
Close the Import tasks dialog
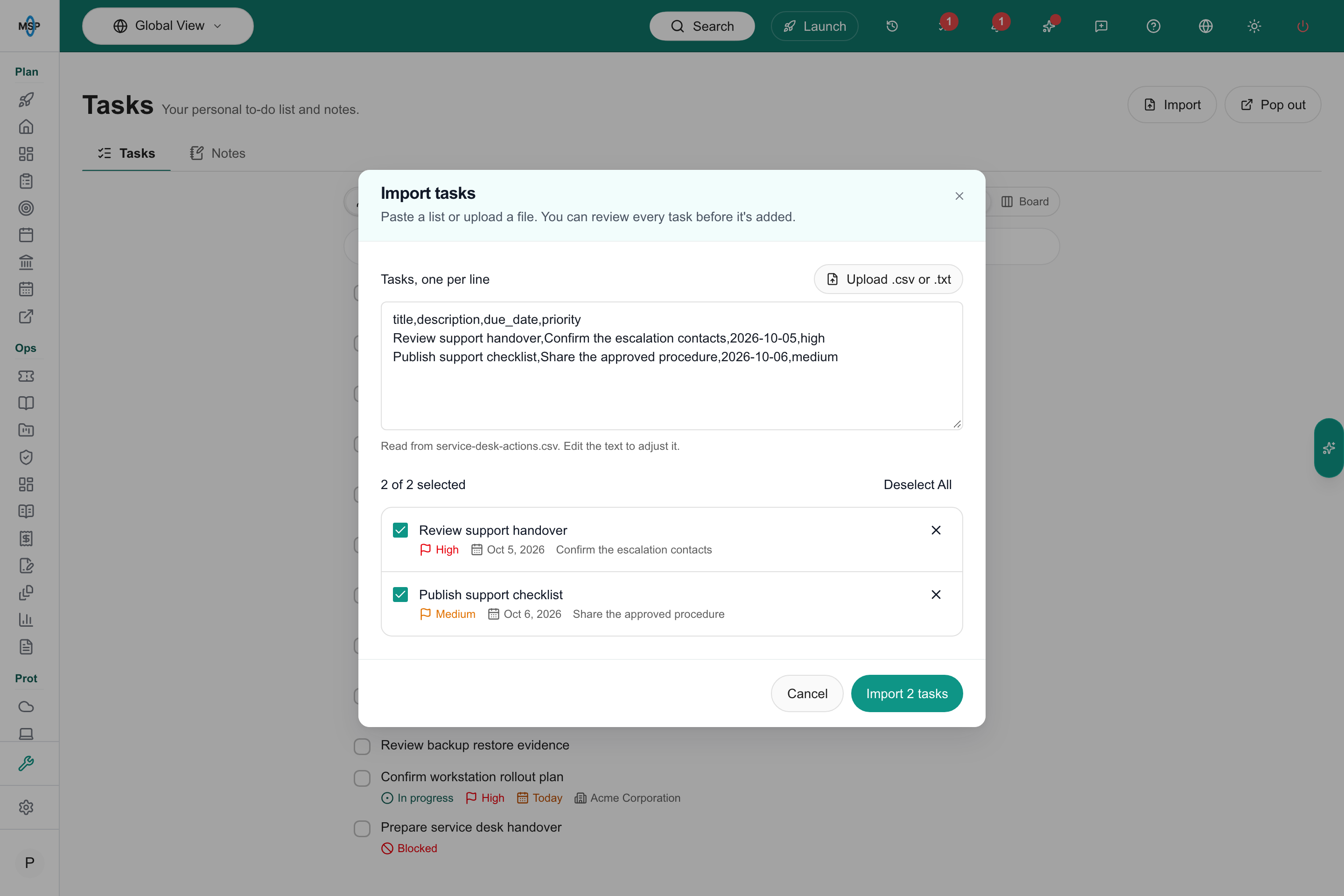click(x=959, y=196)
